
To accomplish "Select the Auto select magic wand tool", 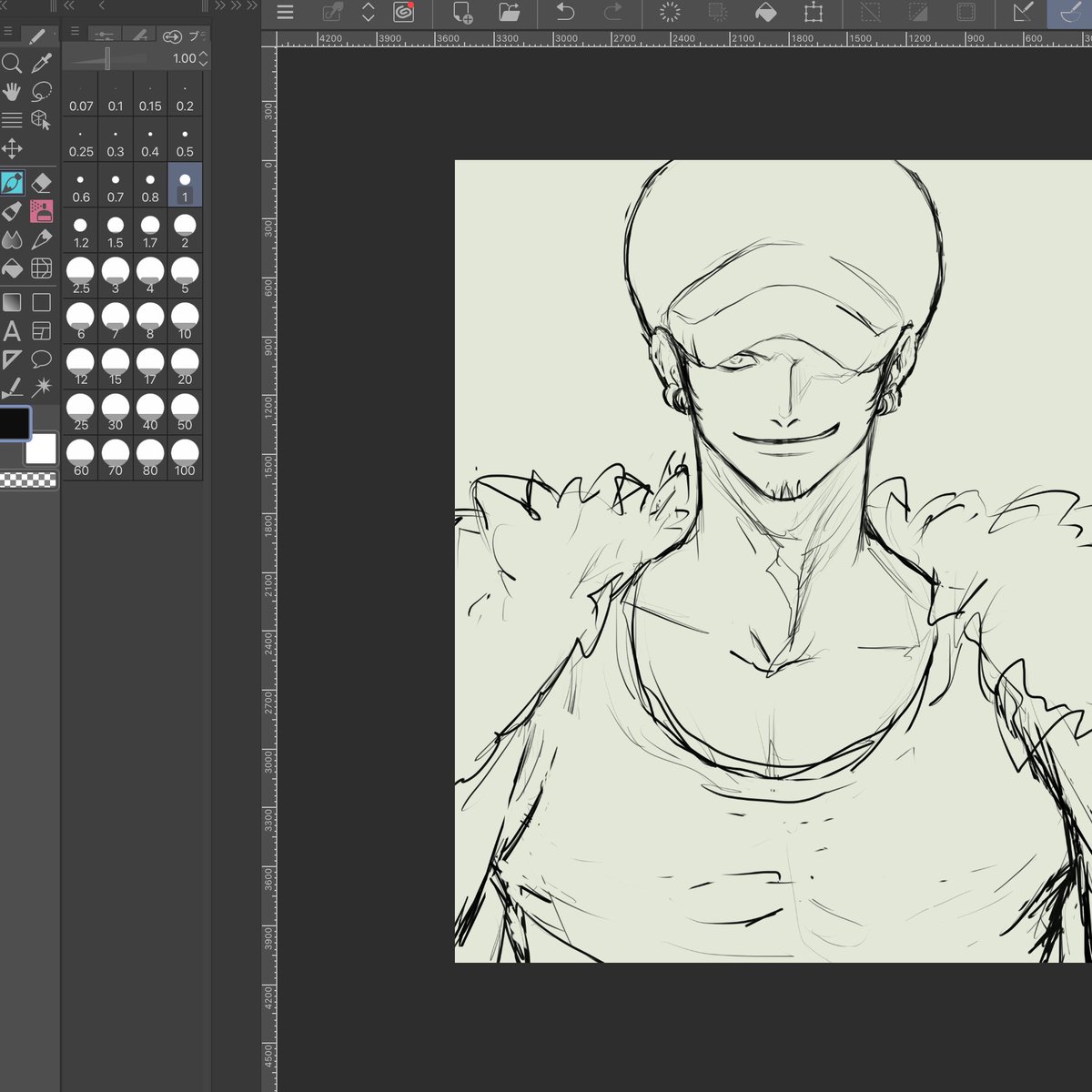I will 41,388.
